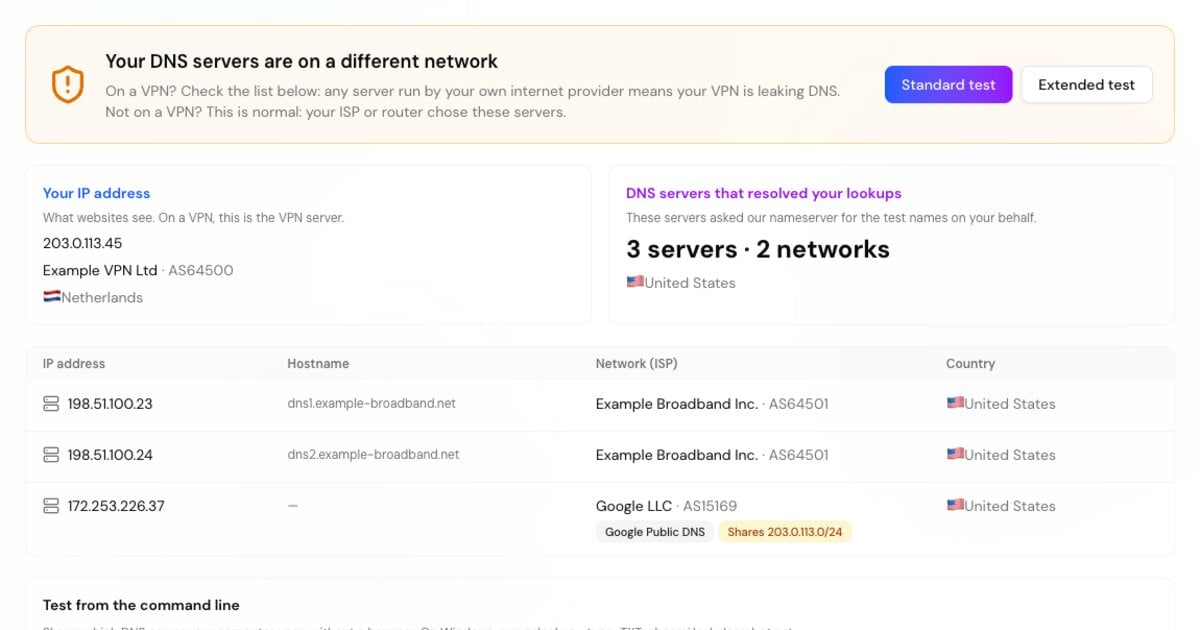Click the Netherlands country label
Screen dimensions: 1200x630
click(102, 297)
